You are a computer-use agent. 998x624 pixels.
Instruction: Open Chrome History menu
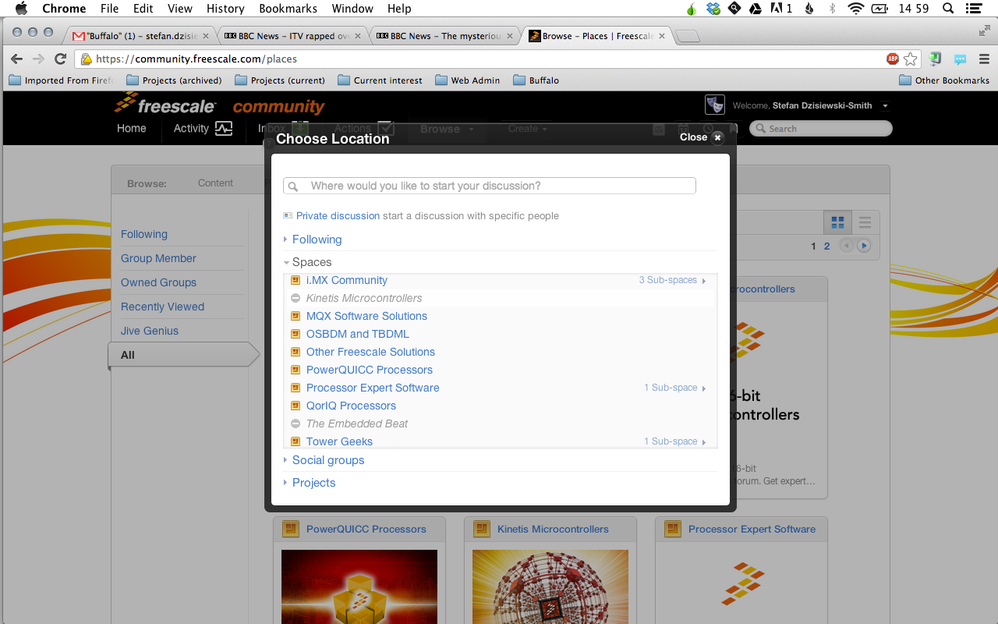coord(225,8)
